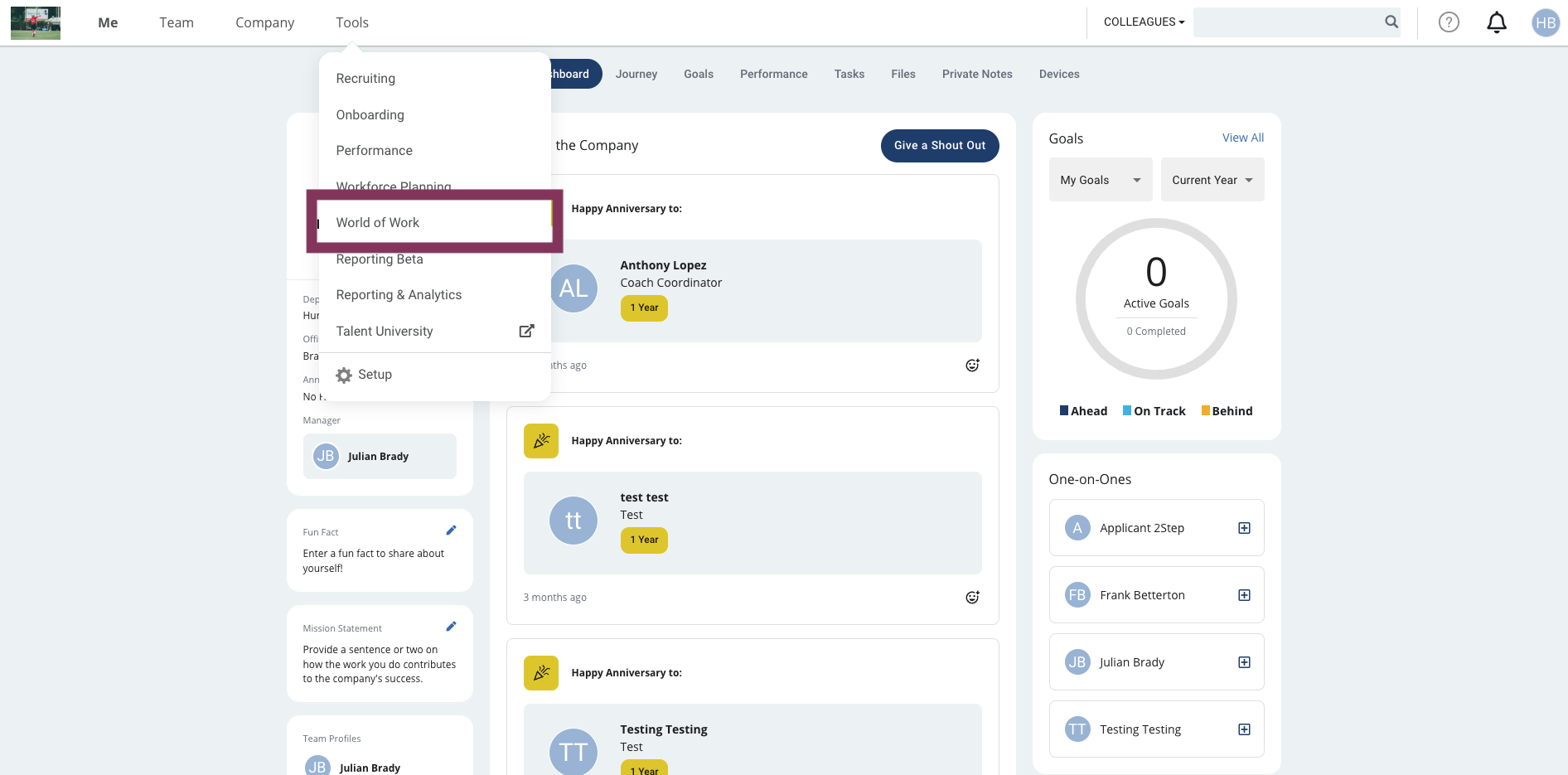Screen dimensions: 1568x775
Task: Add reaction to Anthony Lopez anniversary post
Action: [972, 366]
